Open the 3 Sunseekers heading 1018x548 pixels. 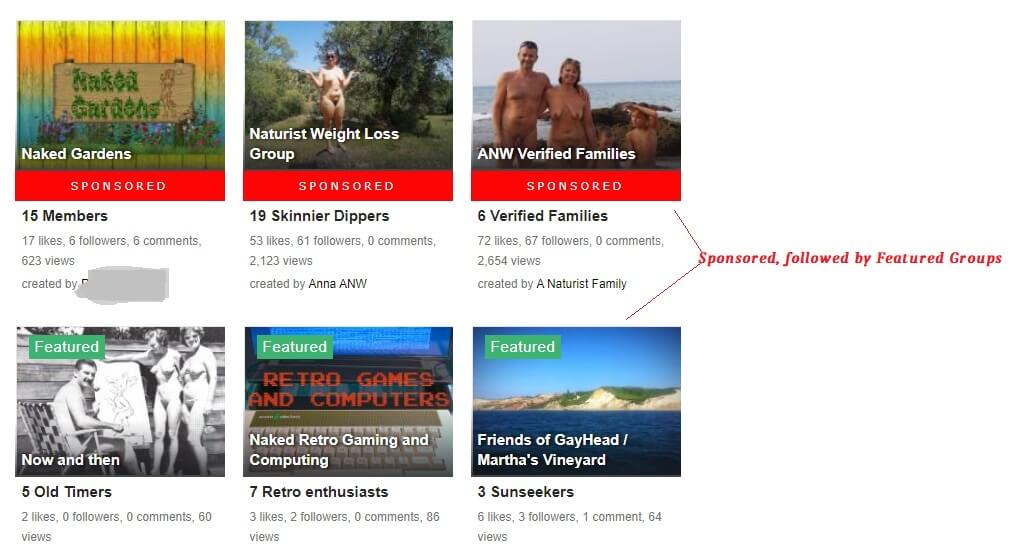click(x=526, y=492)
